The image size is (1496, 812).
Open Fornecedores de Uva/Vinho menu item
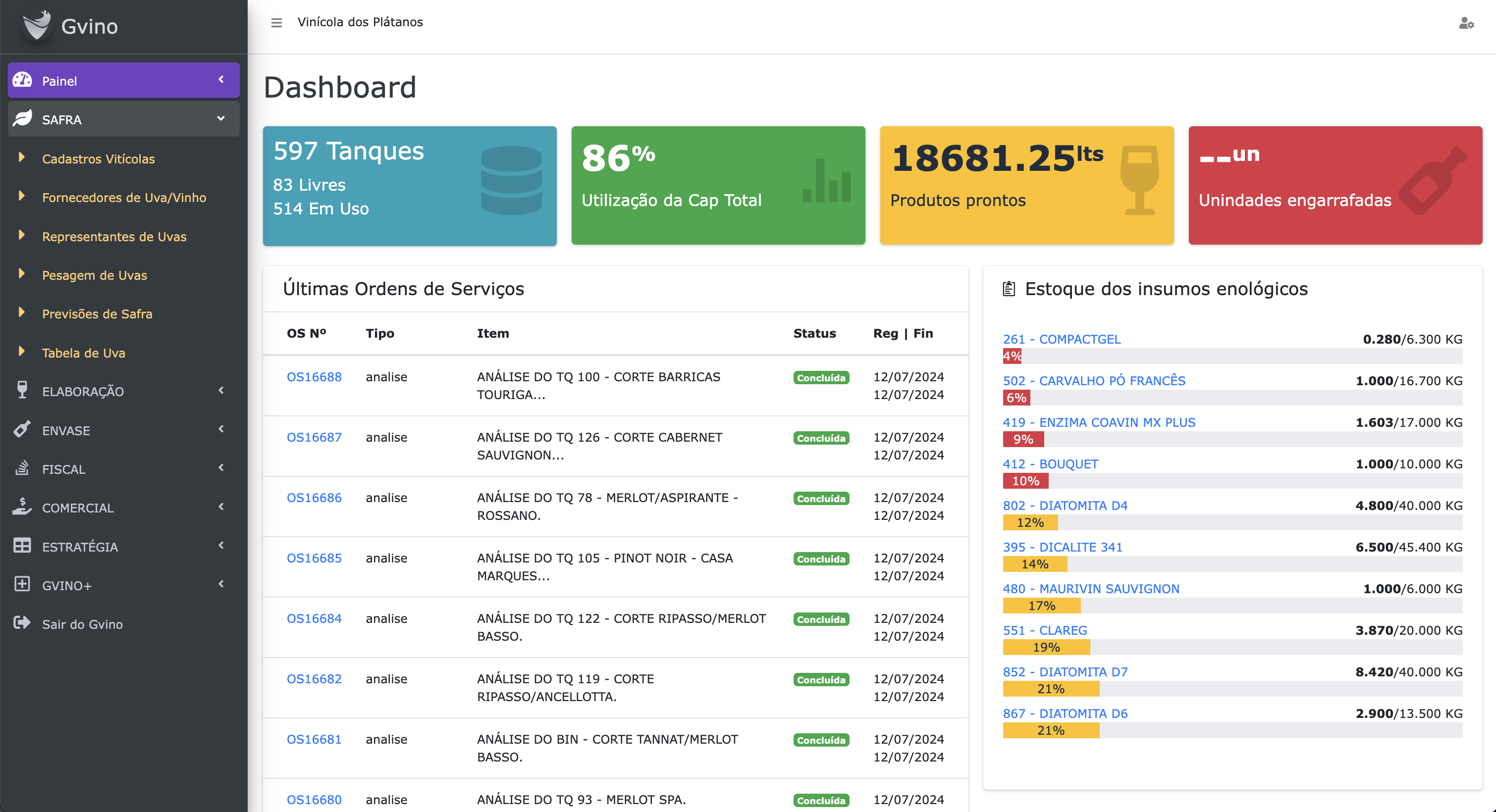[x=124, y=198]
